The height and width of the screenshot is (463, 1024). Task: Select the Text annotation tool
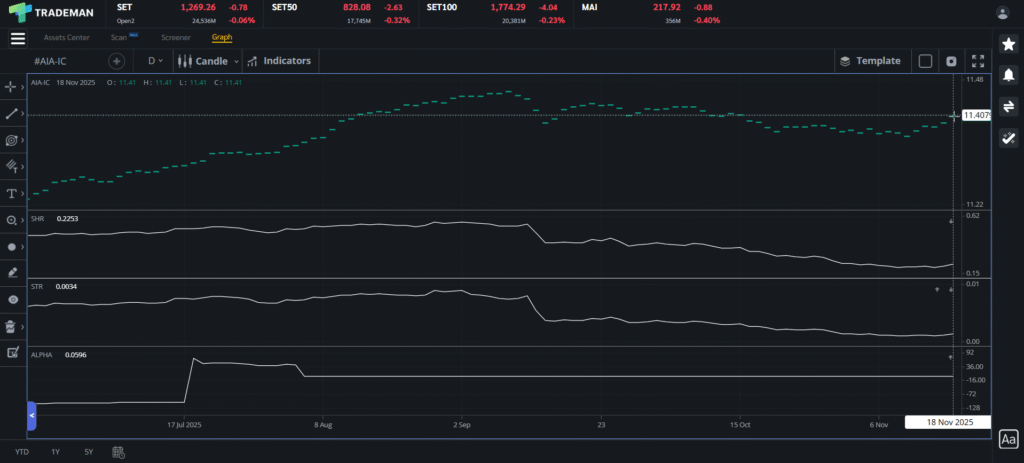tap(12, 193)
